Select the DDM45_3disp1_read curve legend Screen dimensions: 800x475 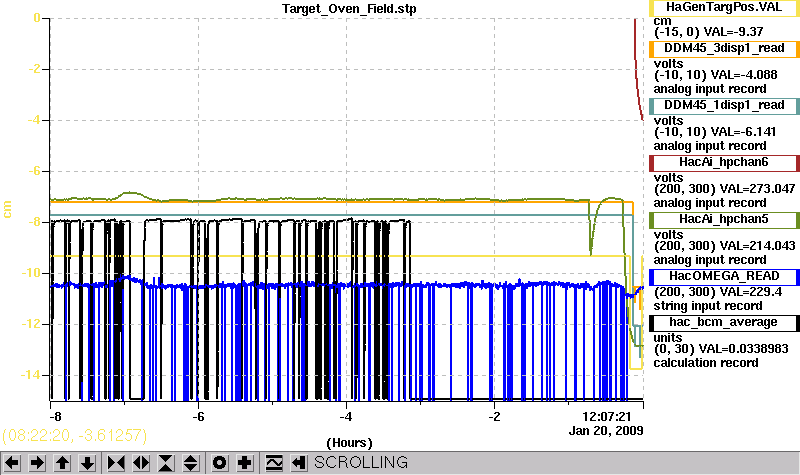click(x=724, y=48)
